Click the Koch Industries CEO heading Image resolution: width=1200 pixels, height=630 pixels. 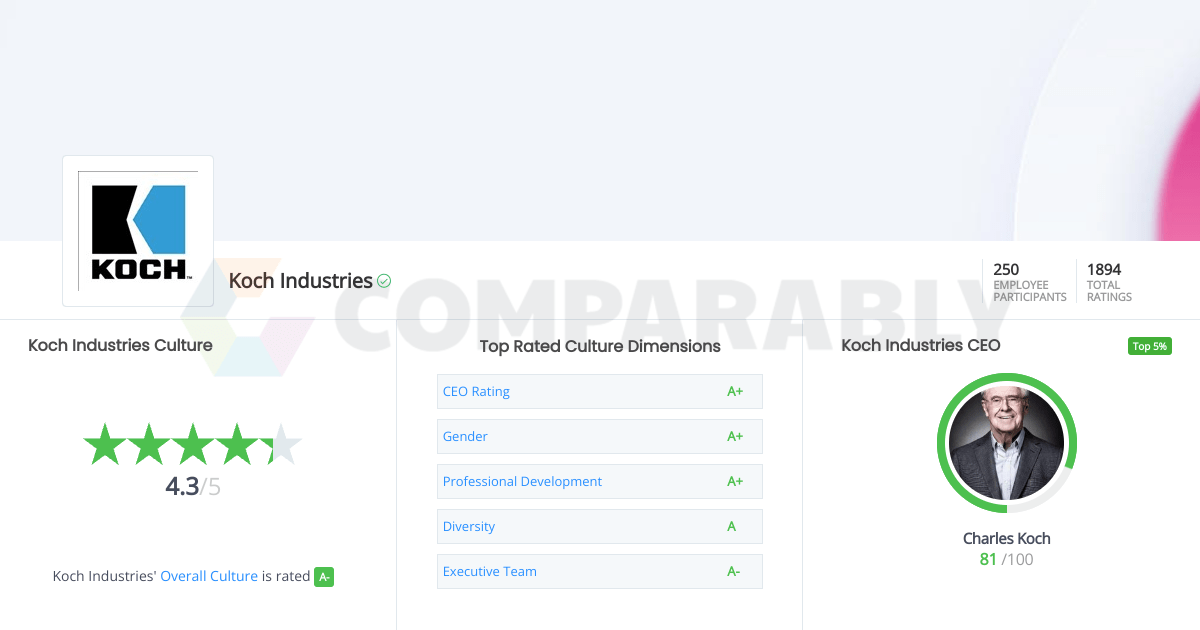(x=921, y=345)
